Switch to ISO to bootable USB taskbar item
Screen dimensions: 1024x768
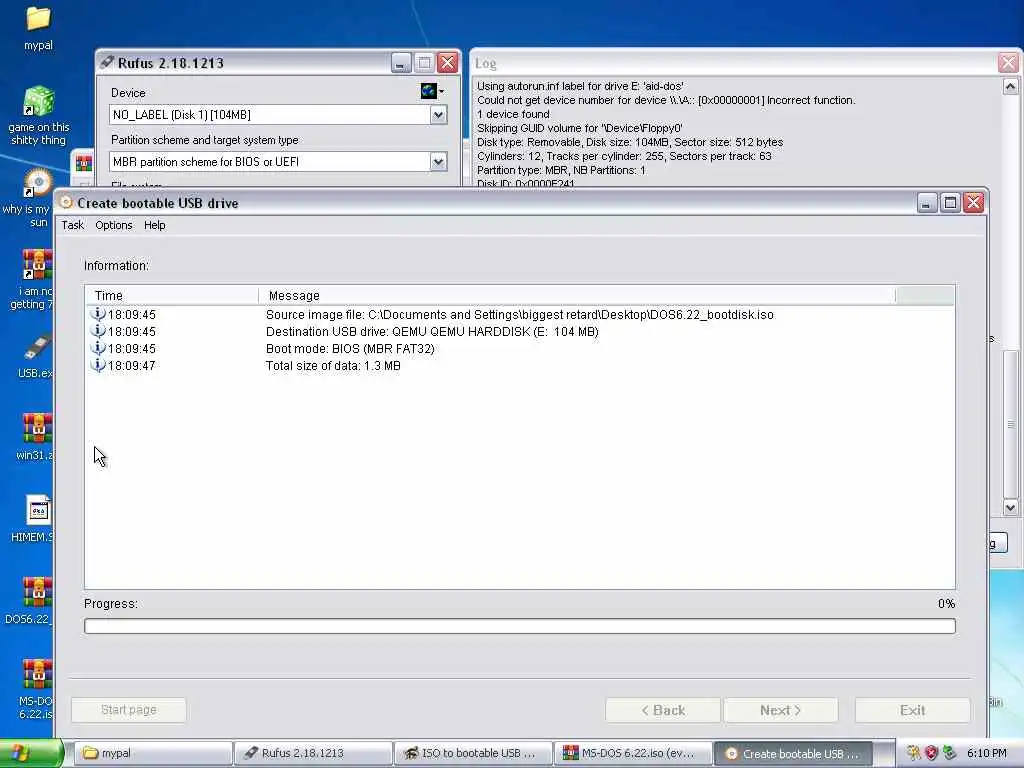pos(473,753)
